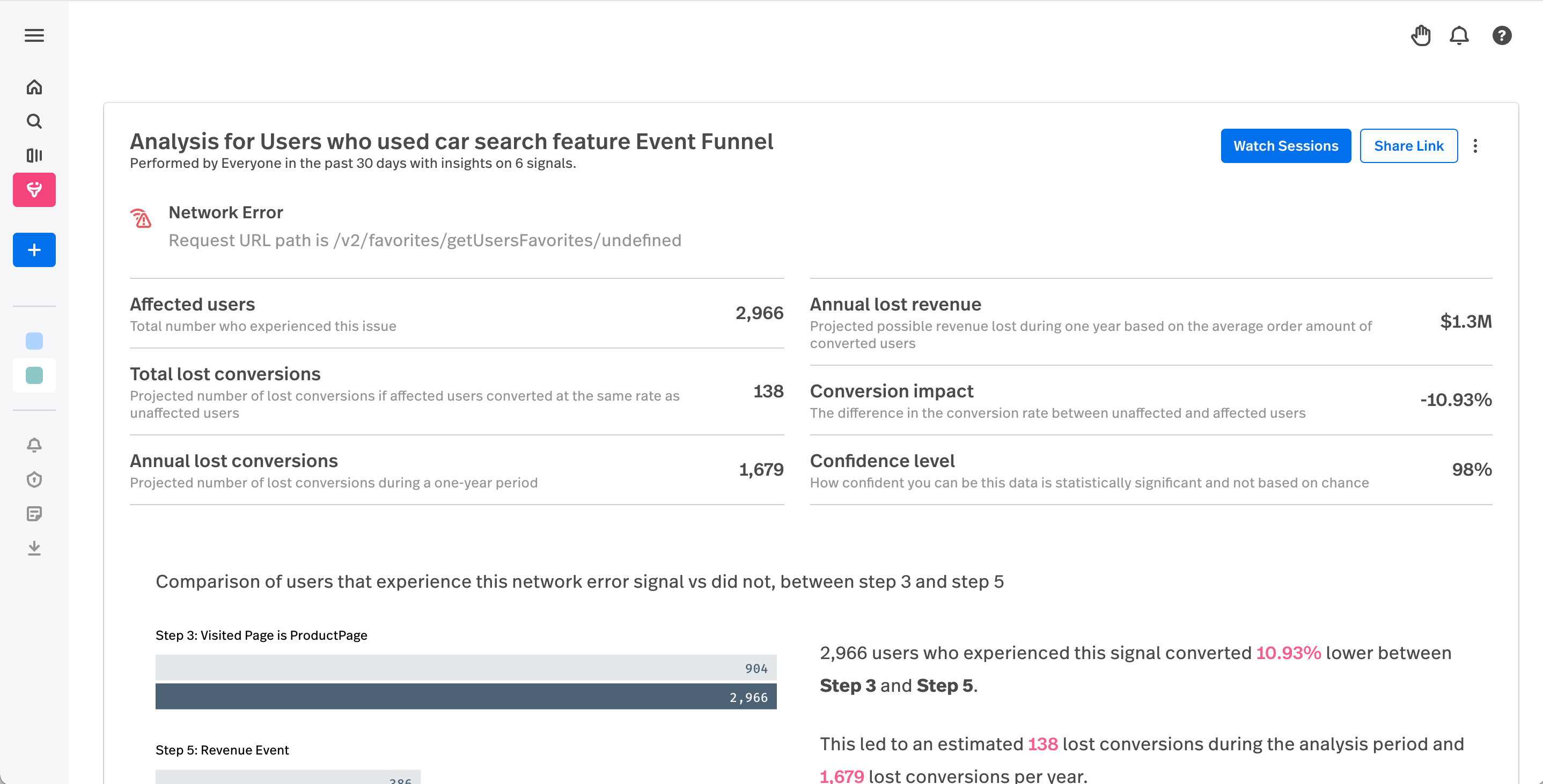Click the blue plus create button
This screenshot has height=784, width=1543.
[x=34, y=250]
